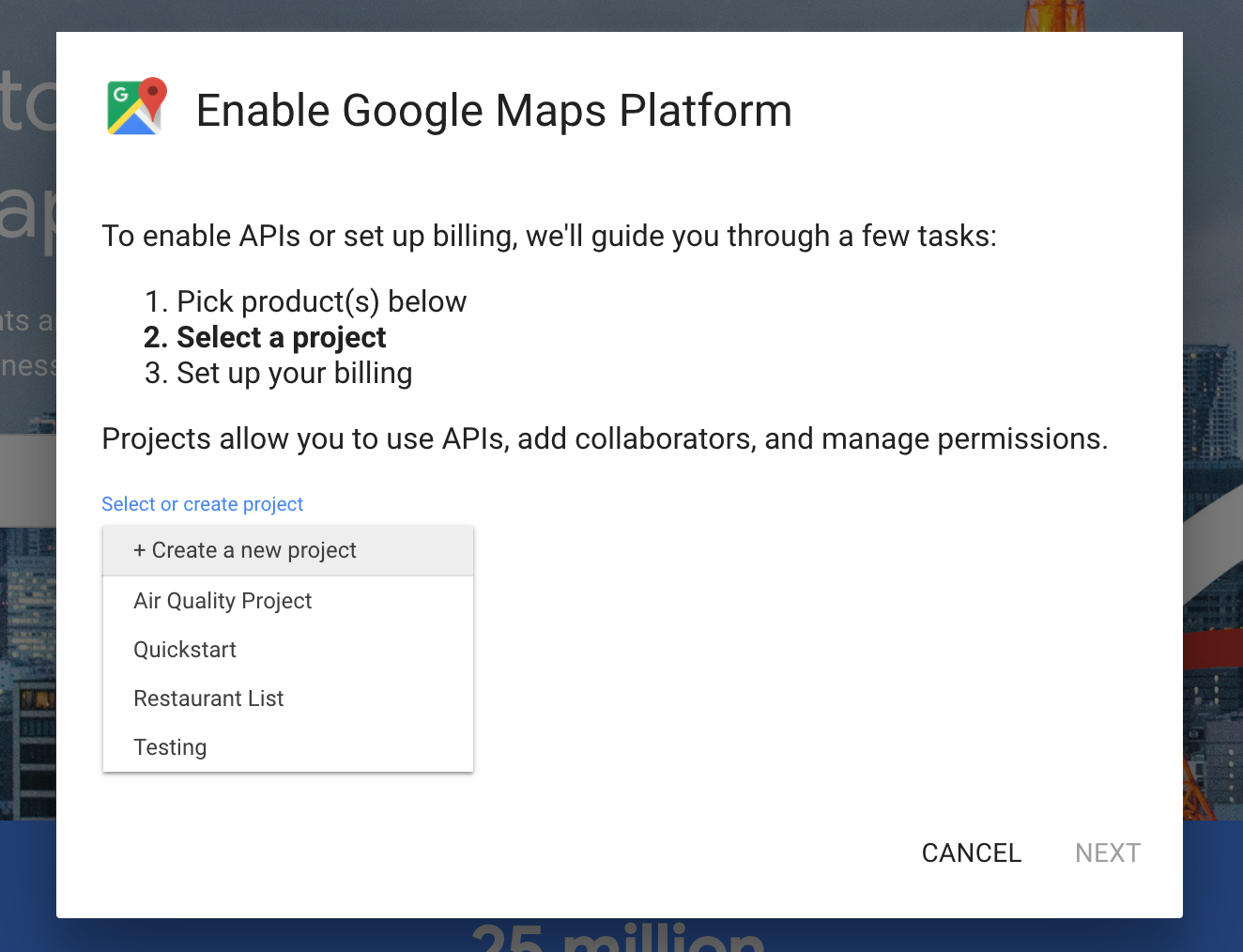Select the Air Quality Project entry
This screenshot has width=1243, height=952.
point(288,601)
